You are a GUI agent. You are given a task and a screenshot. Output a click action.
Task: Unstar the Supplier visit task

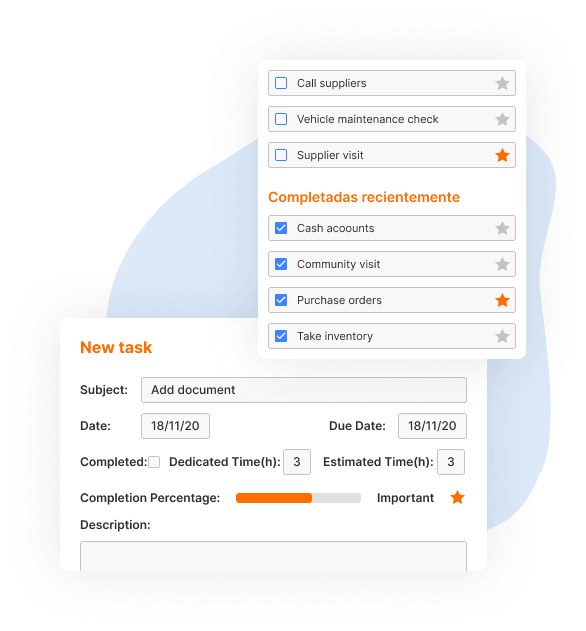point(502,155)
